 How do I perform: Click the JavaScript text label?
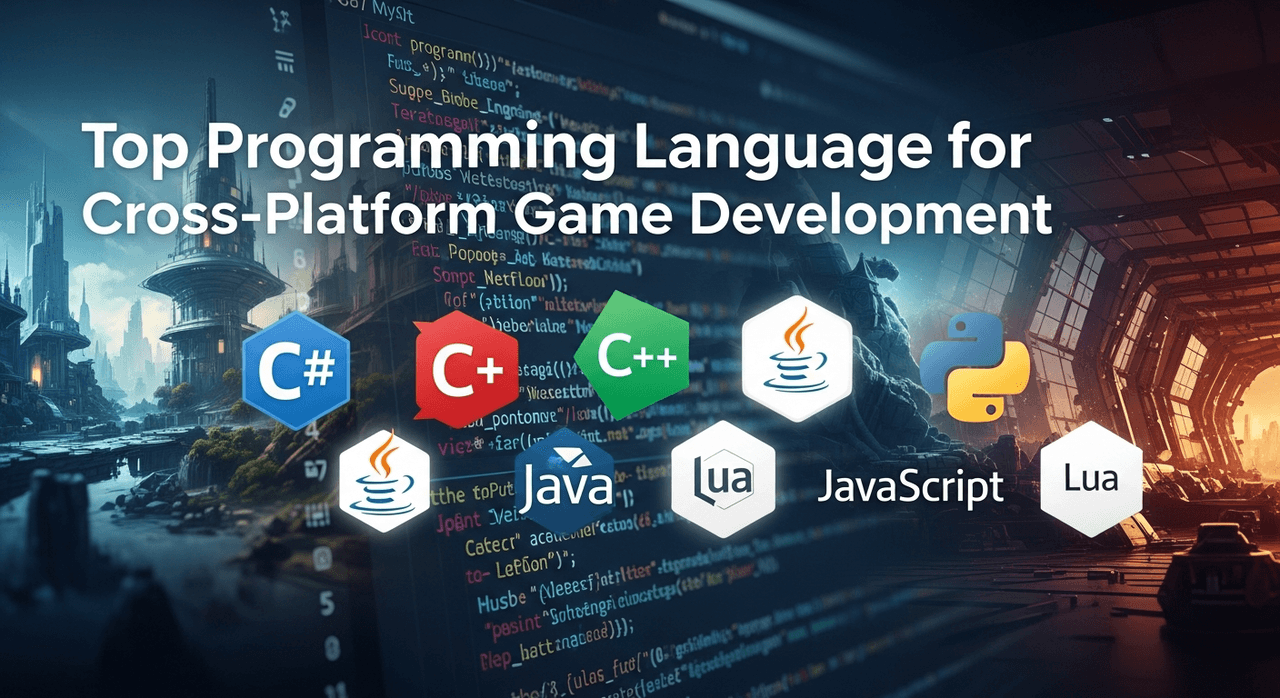[910, 487]
